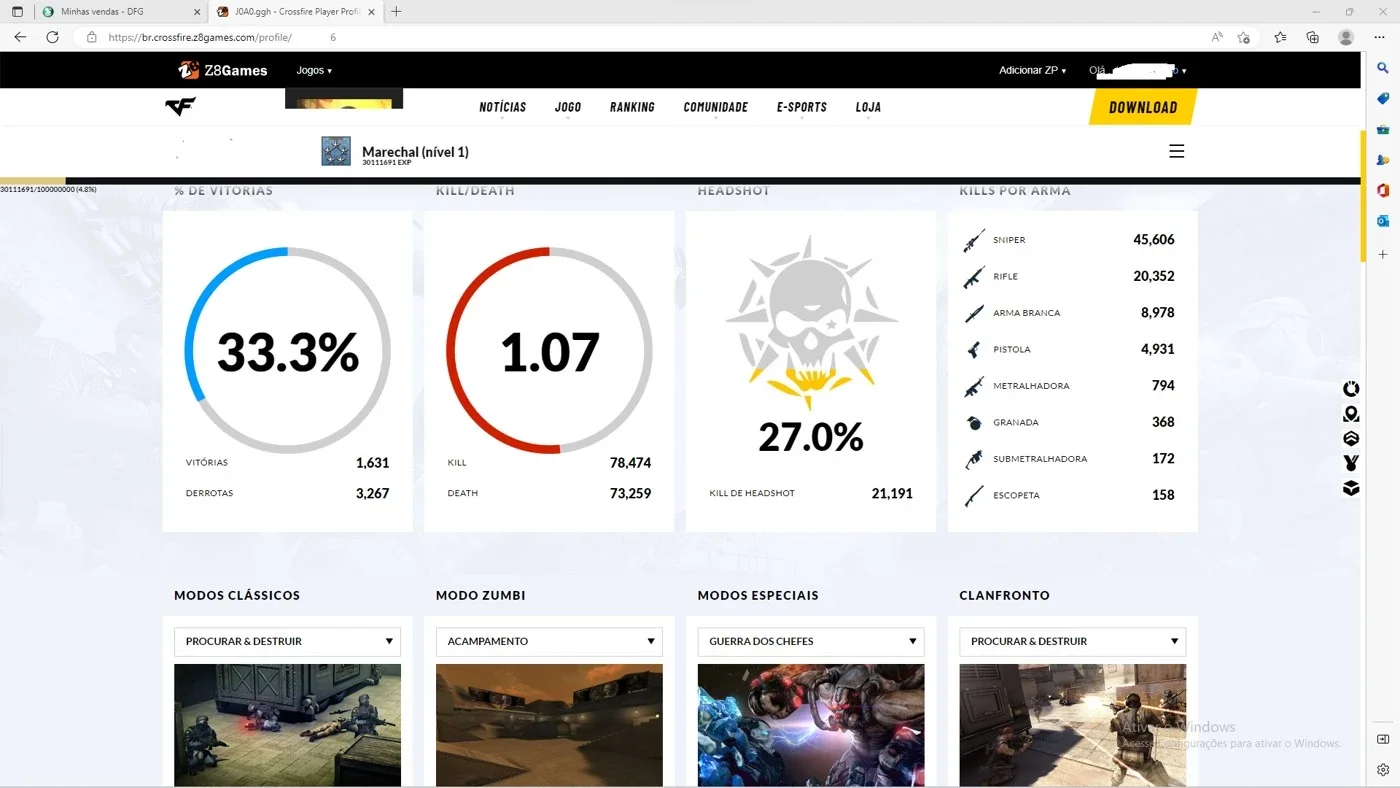This screenshot has height=788, width=1400.
Task: Open browser Collections
Action: click(1313, 37)
